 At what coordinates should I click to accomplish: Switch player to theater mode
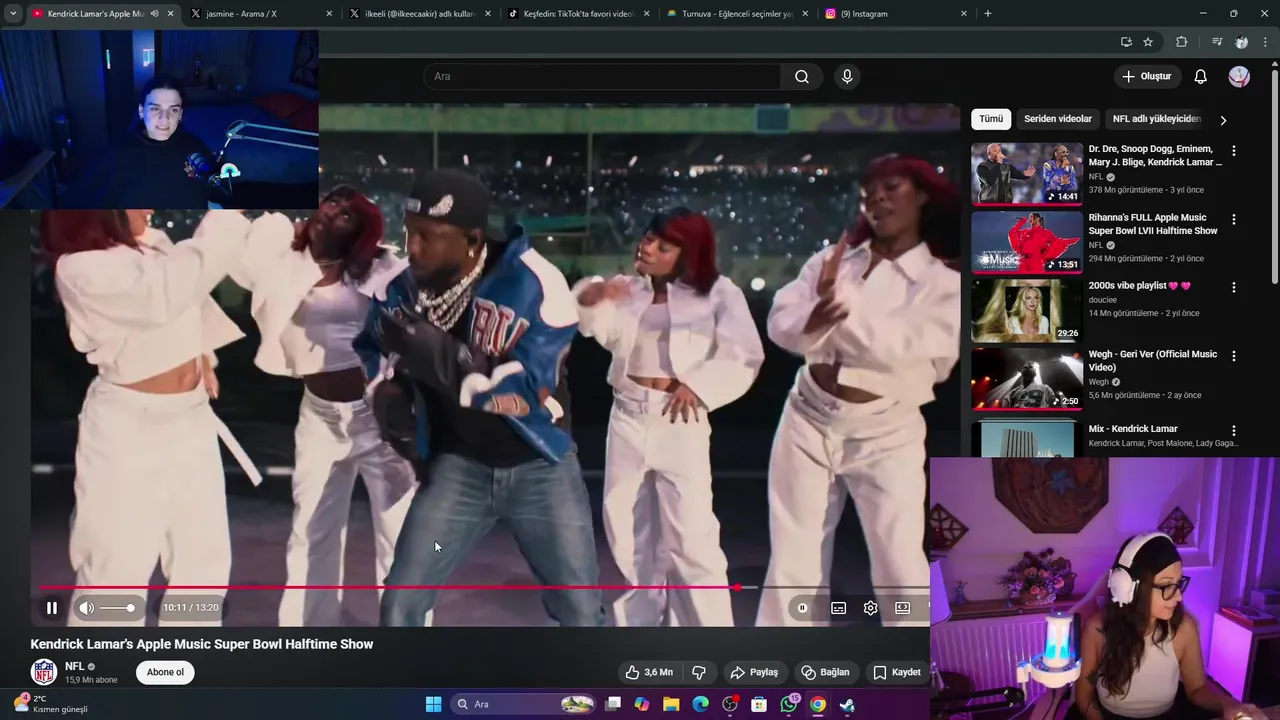pos(902,607)
